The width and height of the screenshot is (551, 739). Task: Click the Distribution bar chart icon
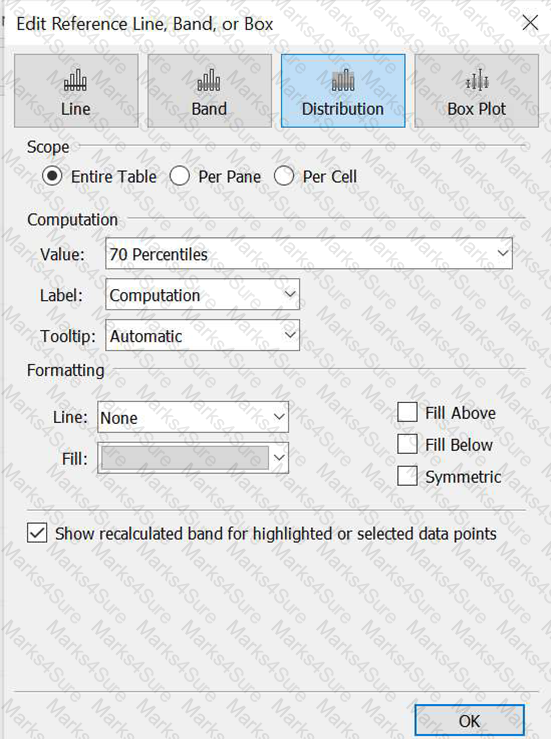343,81
